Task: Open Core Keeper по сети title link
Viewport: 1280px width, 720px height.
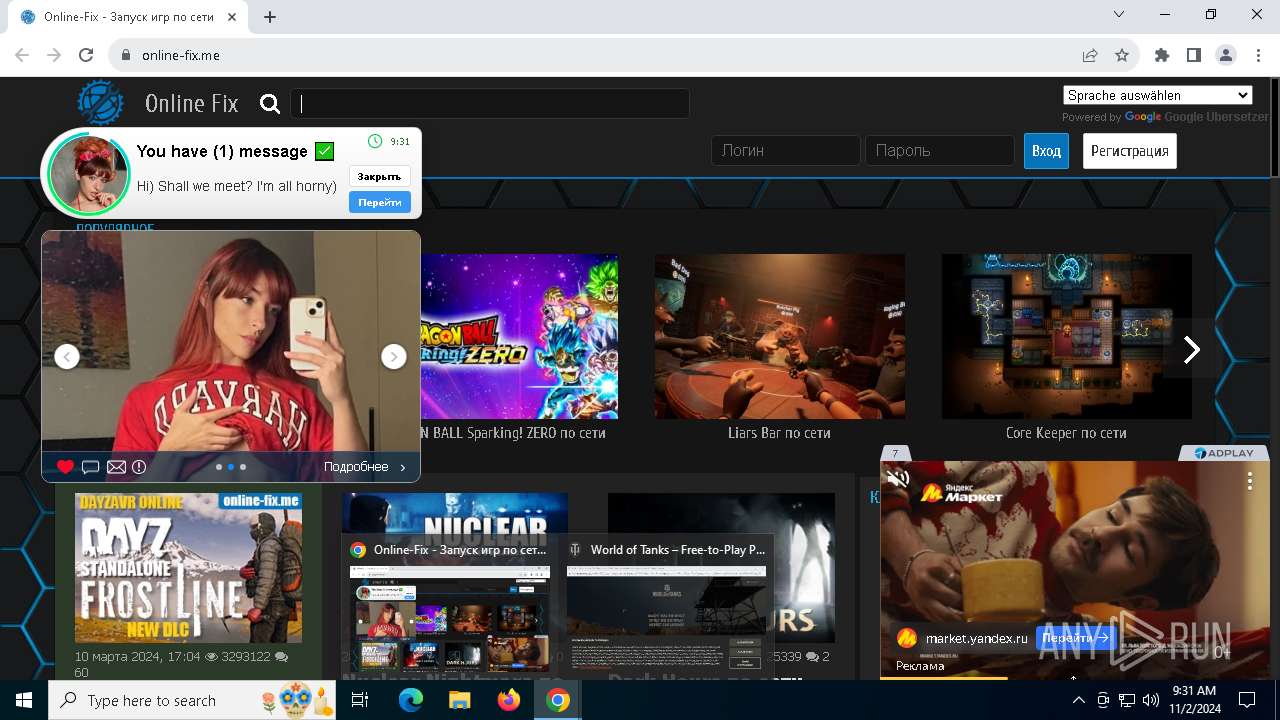Action: [1066, 433]
